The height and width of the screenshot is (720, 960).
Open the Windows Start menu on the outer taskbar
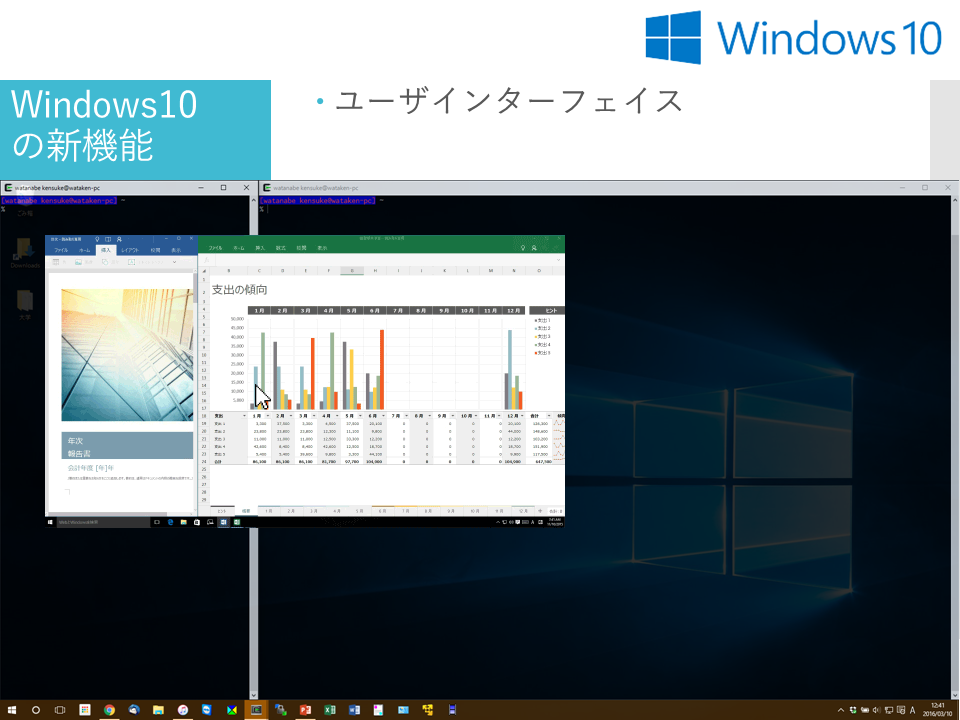12,710
